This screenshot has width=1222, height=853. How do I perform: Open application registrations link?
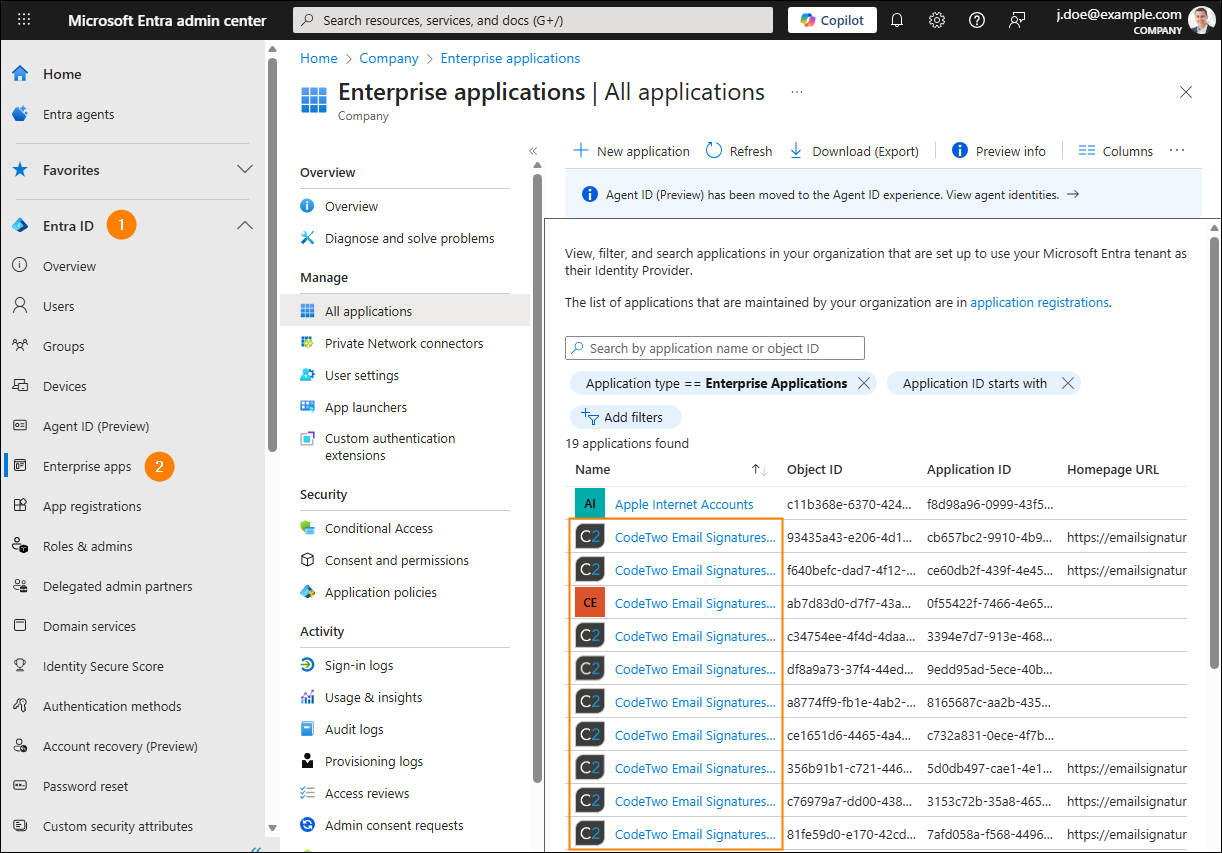pos(1040,302)
